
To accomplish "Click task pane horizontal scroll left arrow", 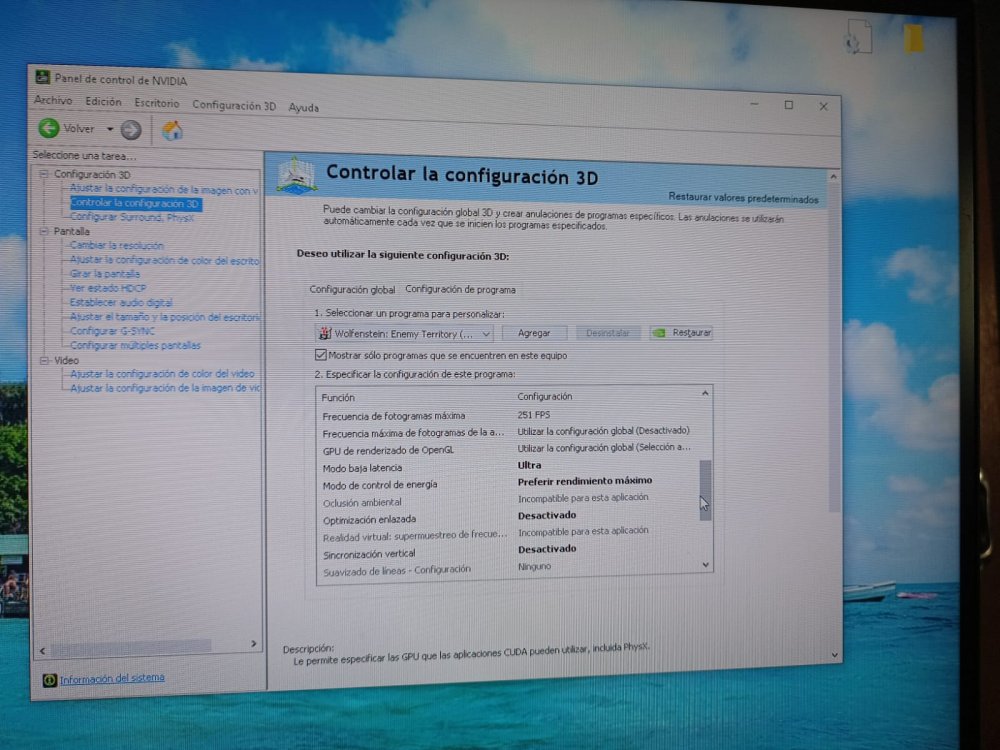I will [42, 651].
